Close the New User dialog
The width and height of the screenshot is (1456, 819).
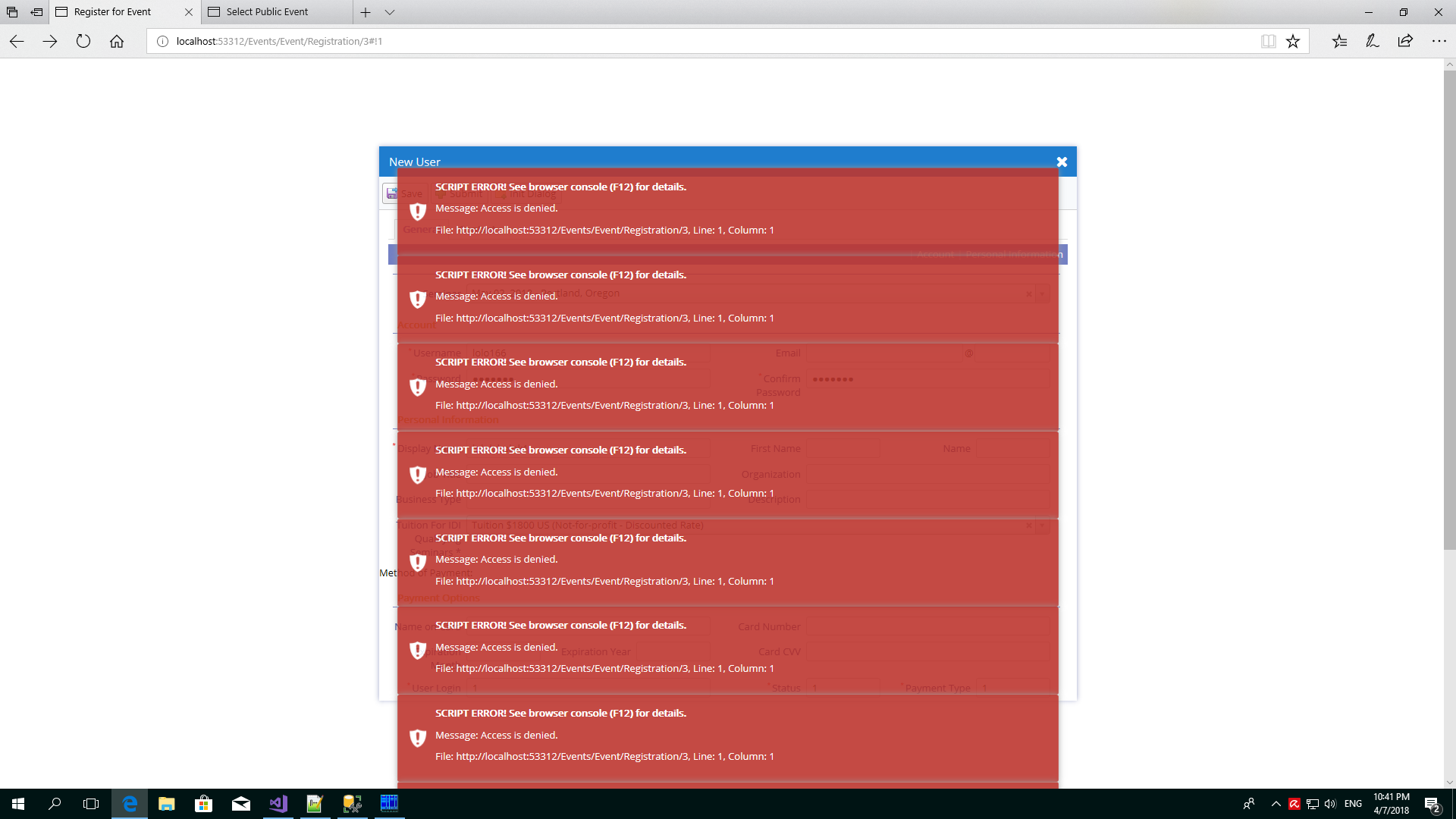click(x=1062, y=162)
